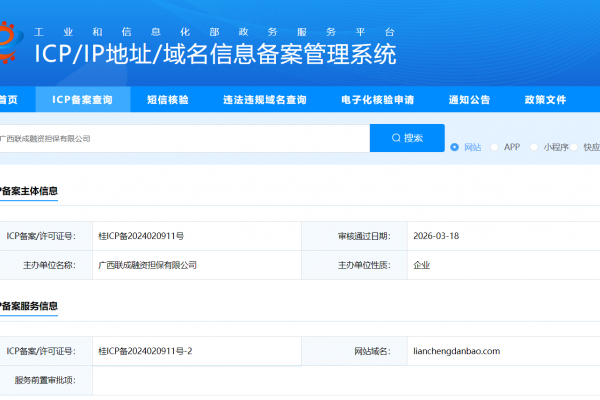Click the search input with 广西联成融资担保有限公司

(x=184, y=138)
